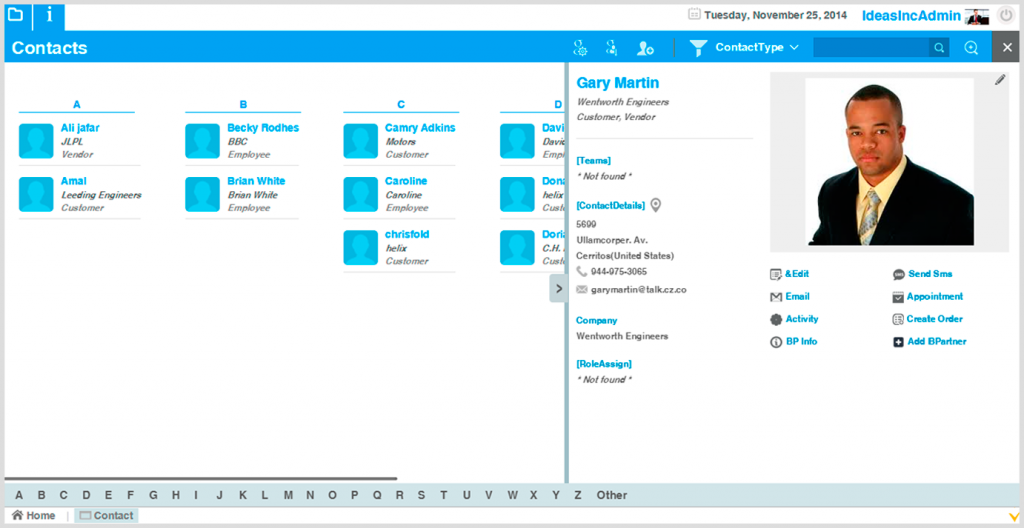Click Add BPartner

929,342
